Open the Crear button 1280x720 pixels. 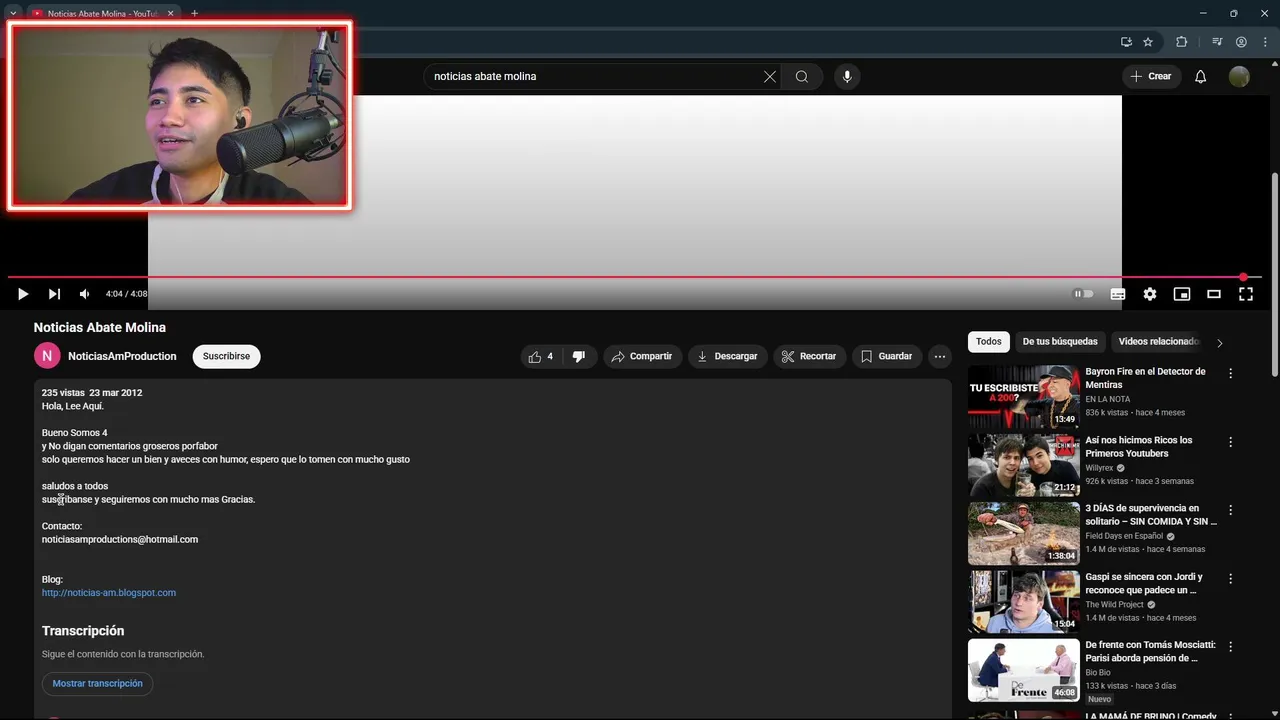click(x=1151, y=77)
